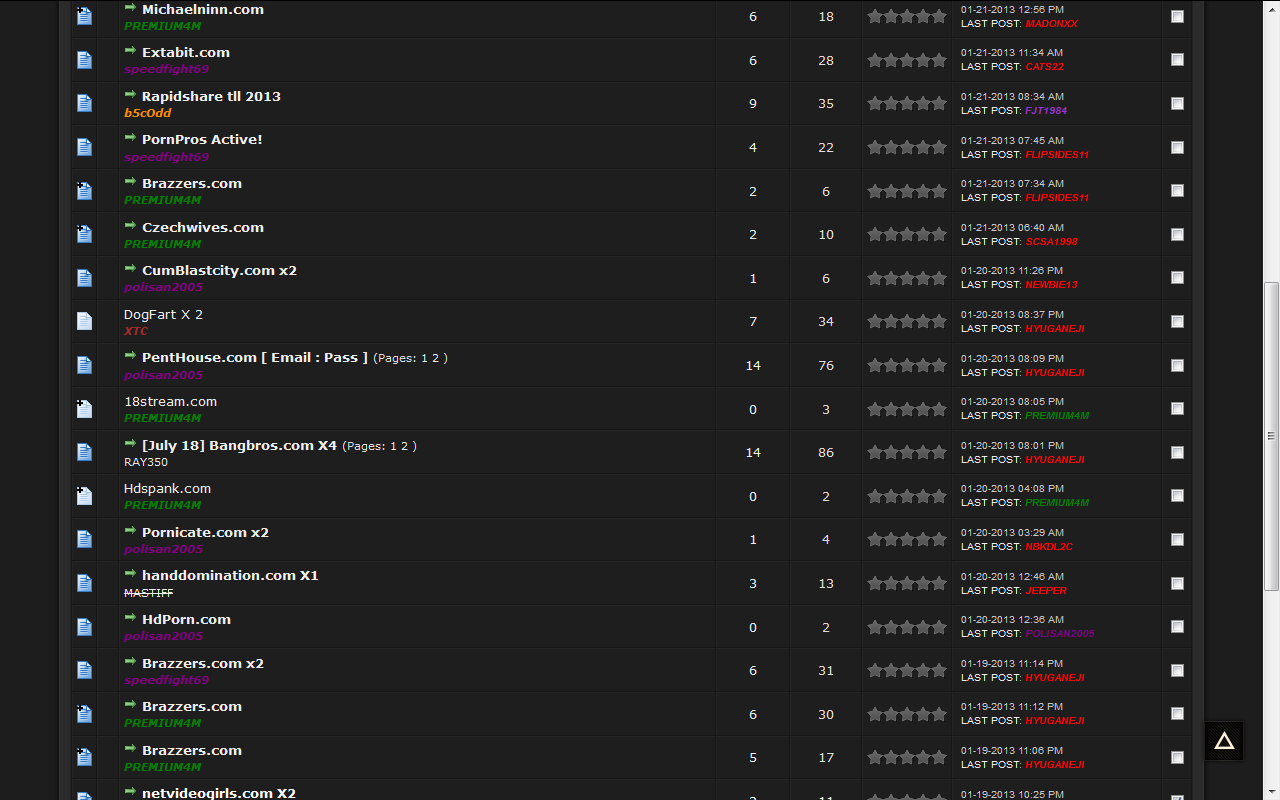Click the green arrow before Extabit.com
Viewport: 1280px width, 800px height.
[x=130, y=51]
